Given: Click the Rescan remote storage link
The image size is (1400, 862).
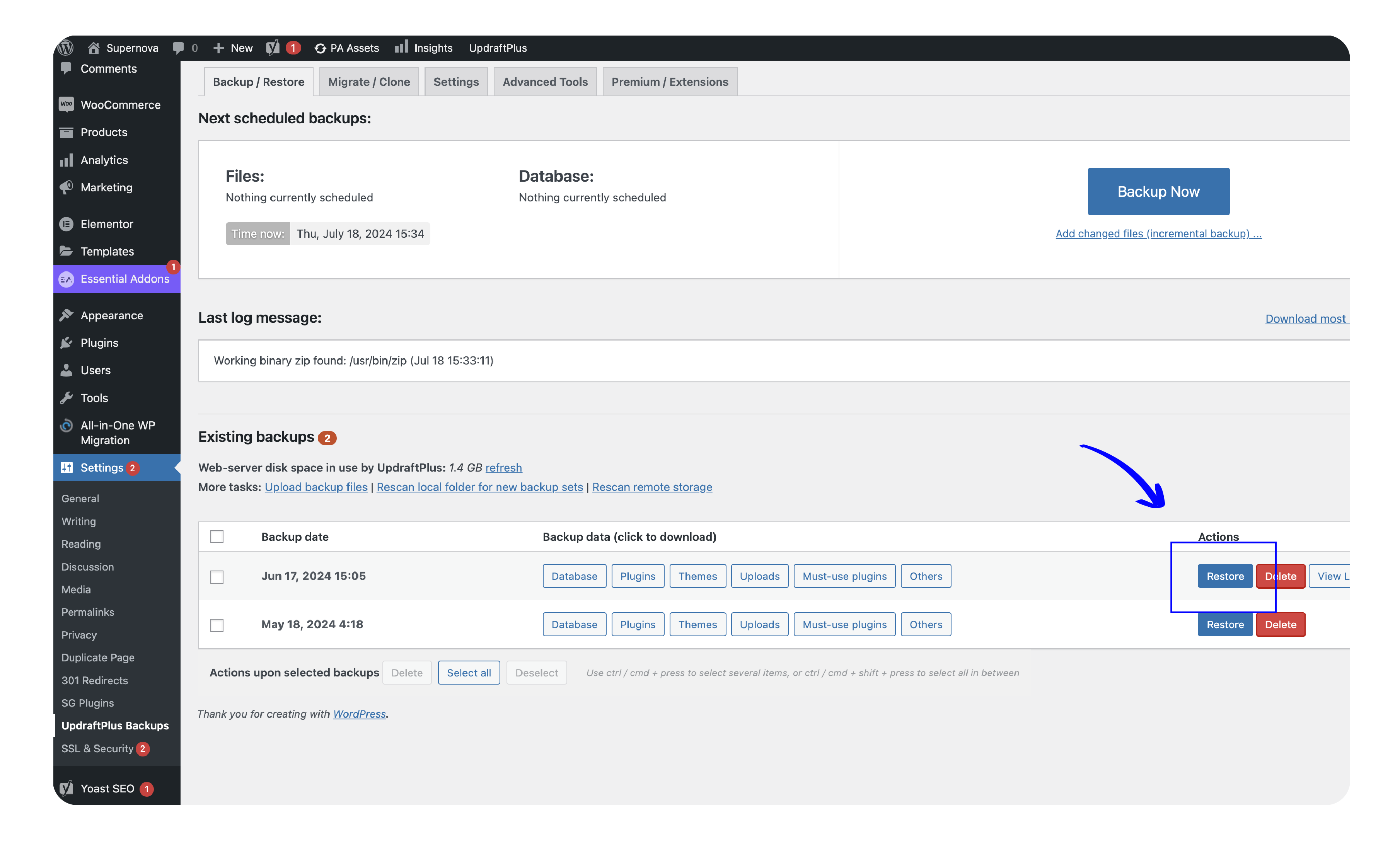Looking at the screenshot, I should 652,487.
